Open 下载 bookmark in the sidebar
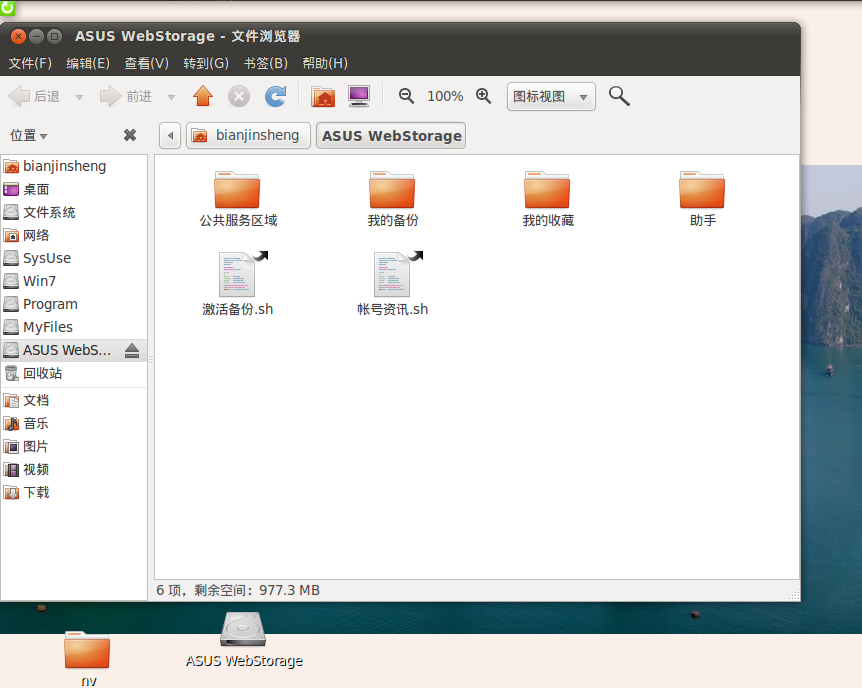Screen dimensions: 862x688 point(74,493)
